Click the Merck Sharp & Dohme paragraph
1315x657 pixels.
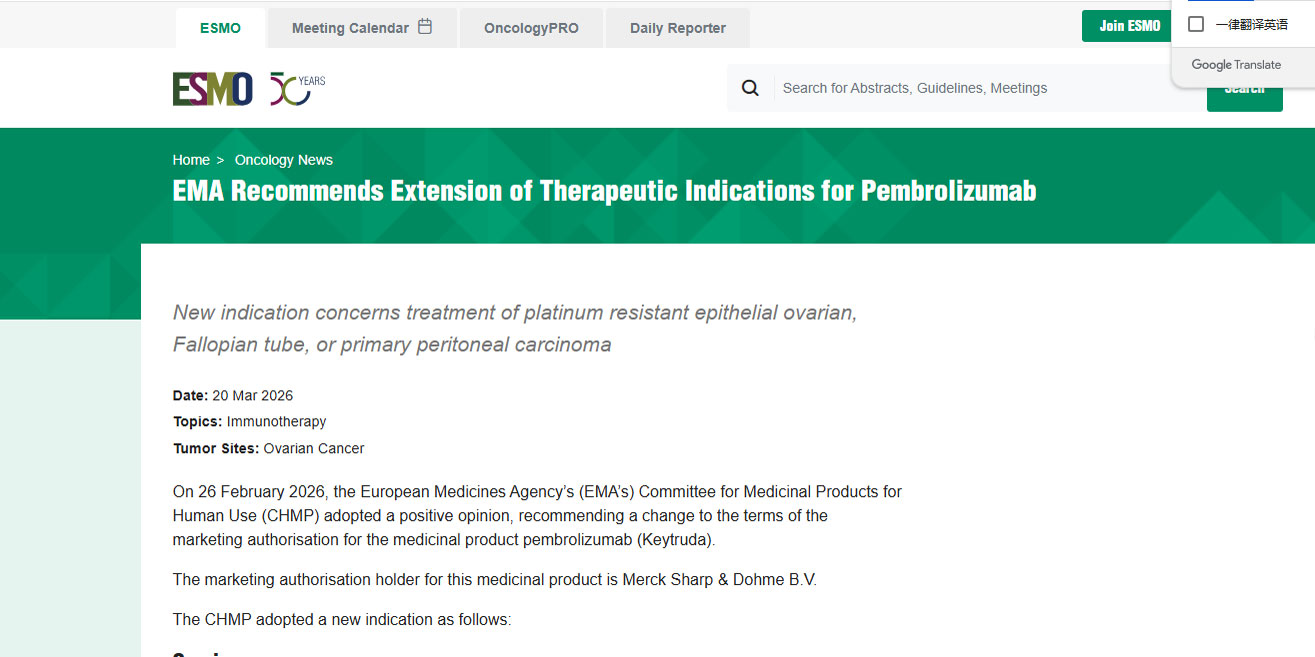tap(494, 580)
